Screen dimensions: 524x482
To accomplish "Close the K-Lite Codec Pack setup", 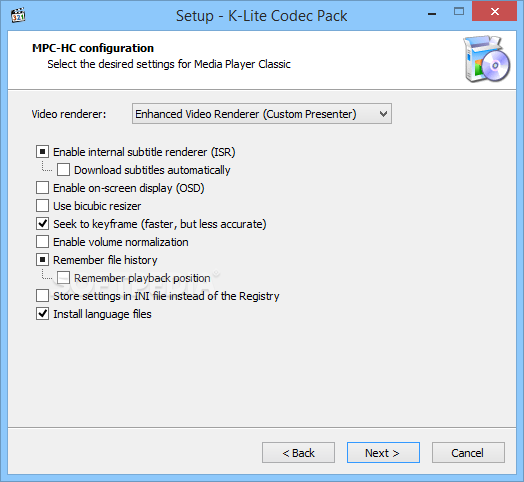I will tap(495, 12).
